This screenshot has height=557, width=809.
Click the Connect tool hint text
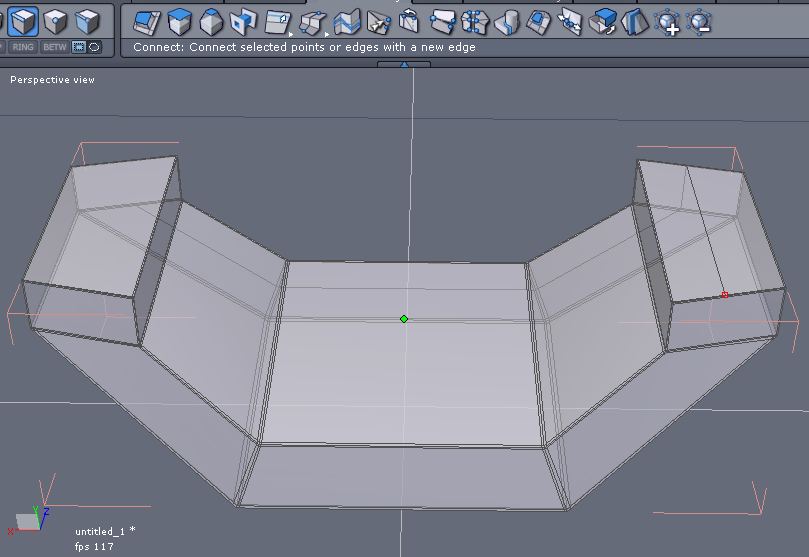(x=304, y=47)
